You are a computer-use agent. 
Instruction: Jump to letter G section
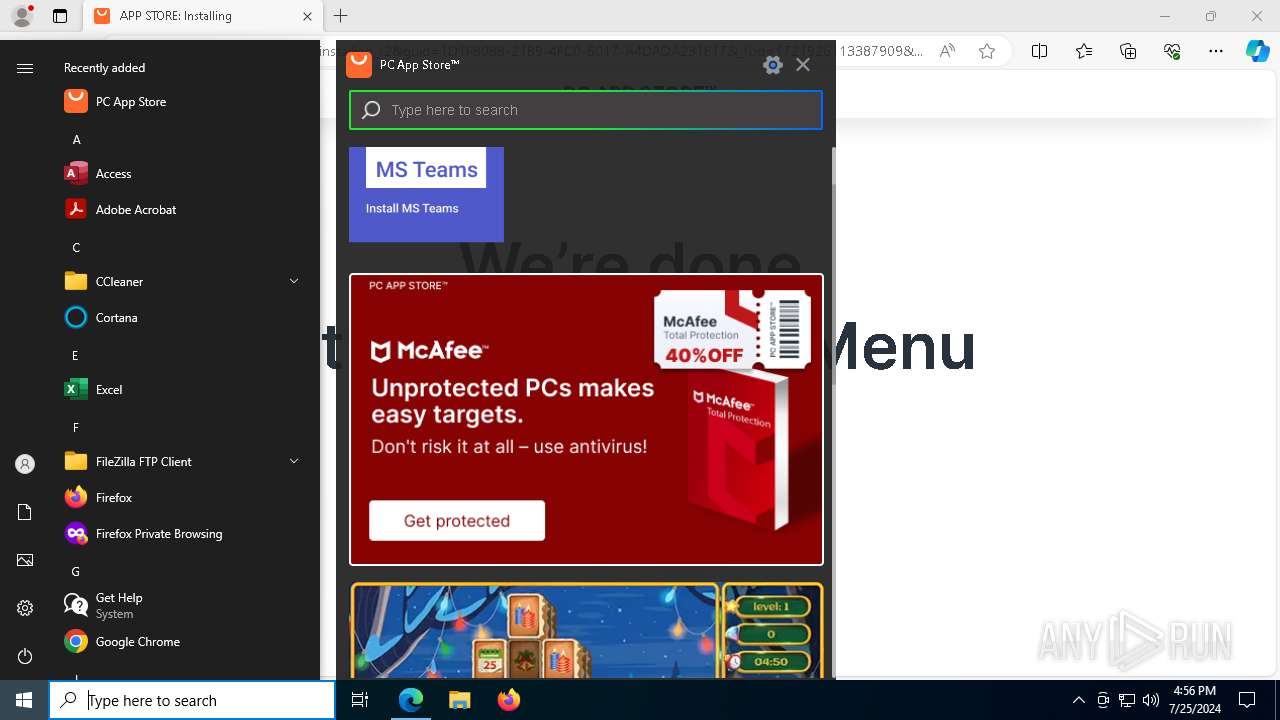[76, 572]
